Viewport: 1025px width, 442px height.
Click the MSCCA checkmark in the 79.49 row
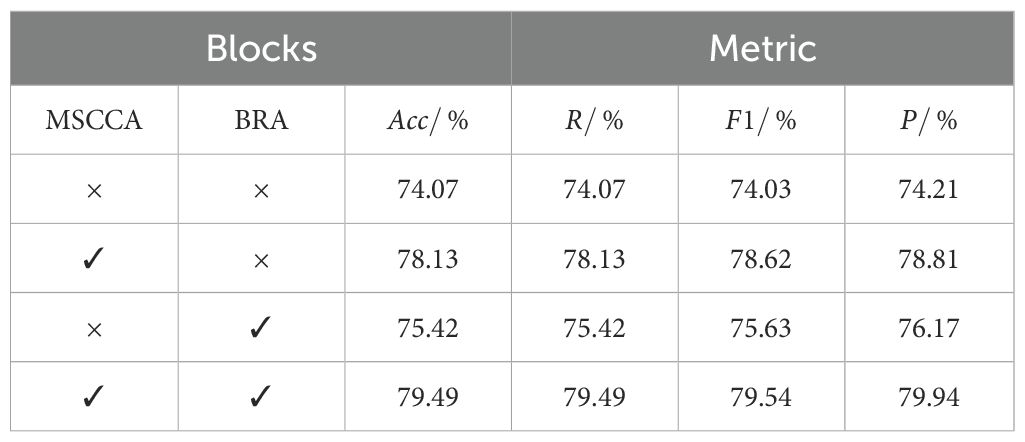pyautogui.click(x=94, y=398)
